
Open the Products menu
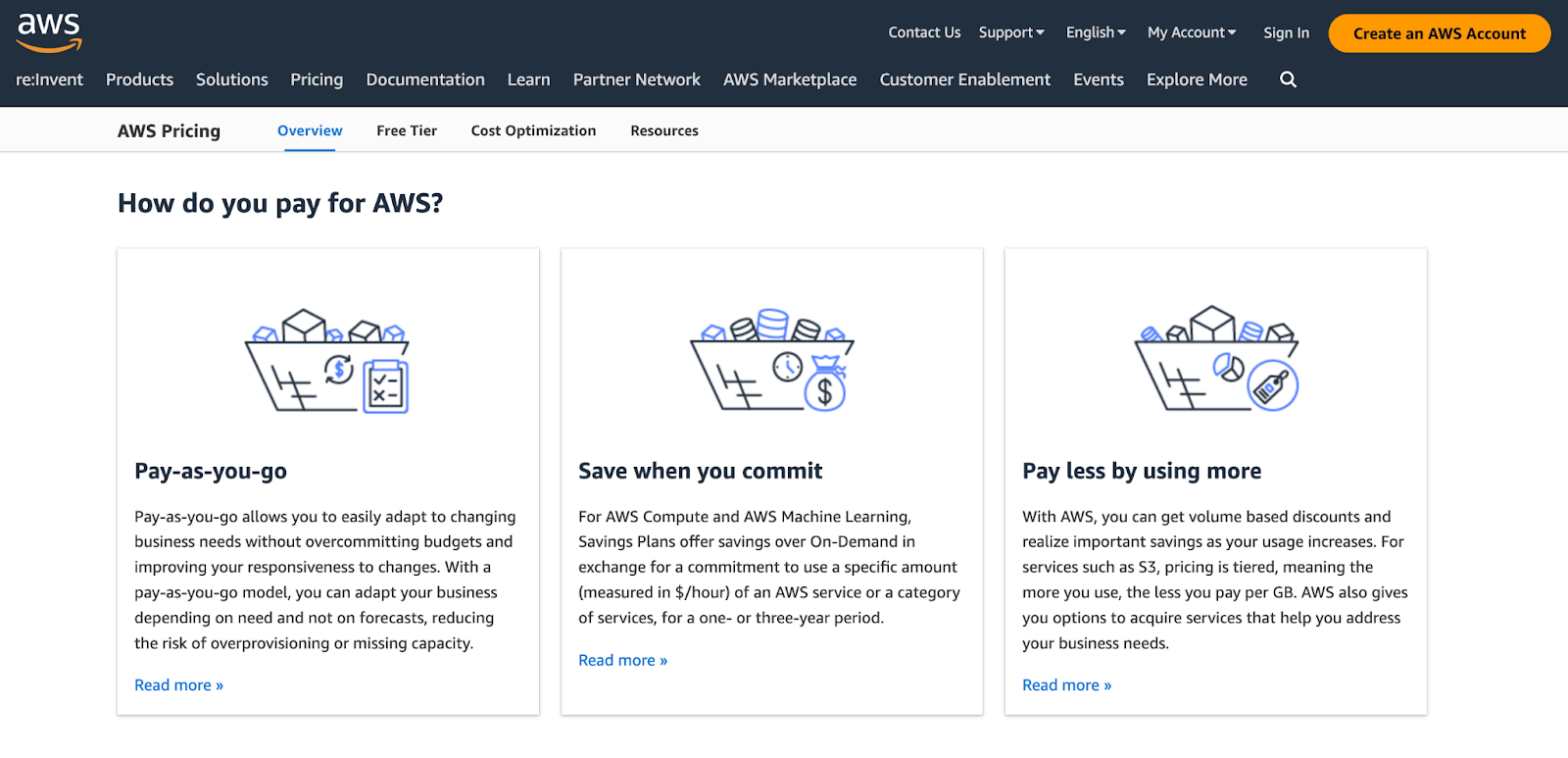click(139, 79)
